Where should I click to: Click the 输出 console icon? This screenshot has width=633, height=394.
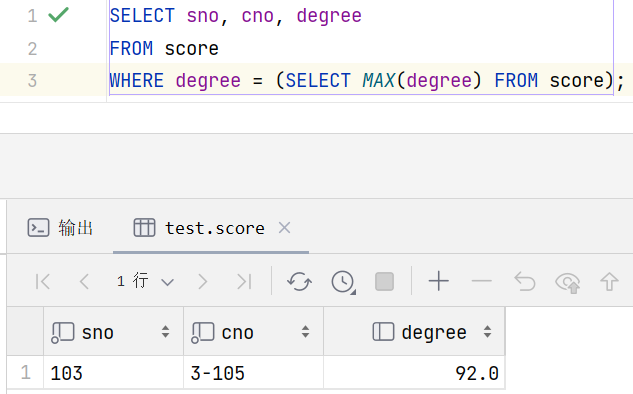click(x=38, y=228)
